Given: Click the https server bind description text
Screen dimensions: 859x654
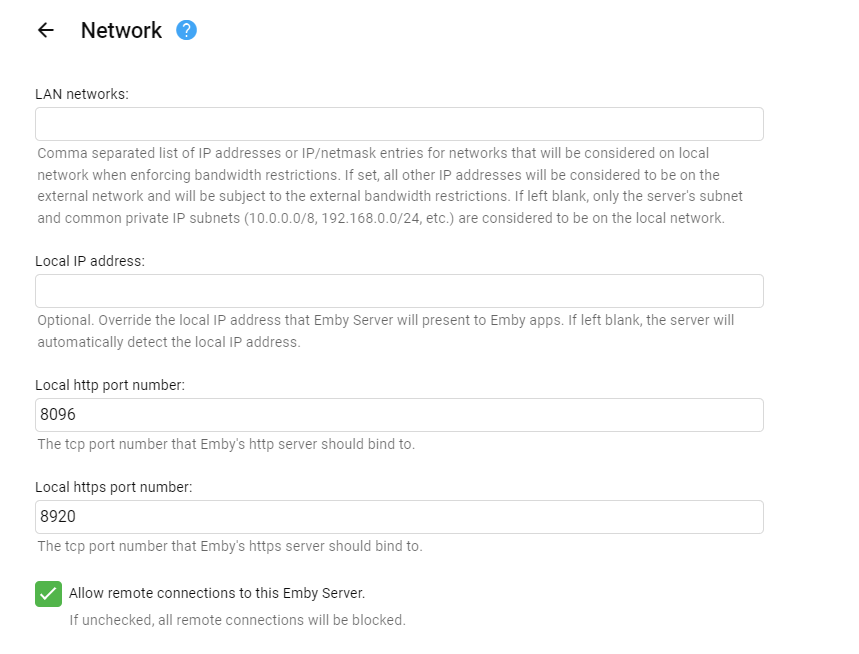Looking at the screenshot, I should 230,546.
